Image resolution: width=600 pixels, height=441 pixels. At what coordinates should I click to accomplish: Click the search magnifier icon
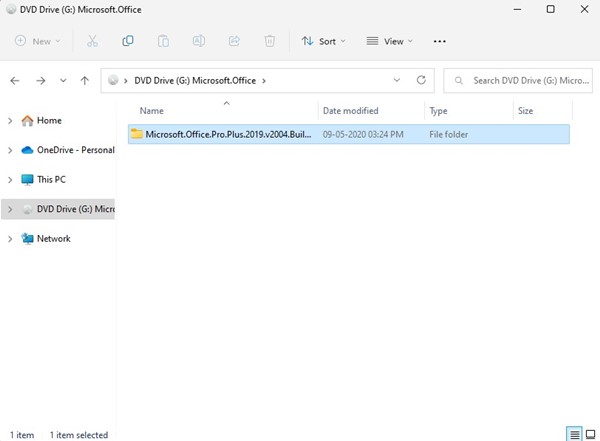click(458, 80)
